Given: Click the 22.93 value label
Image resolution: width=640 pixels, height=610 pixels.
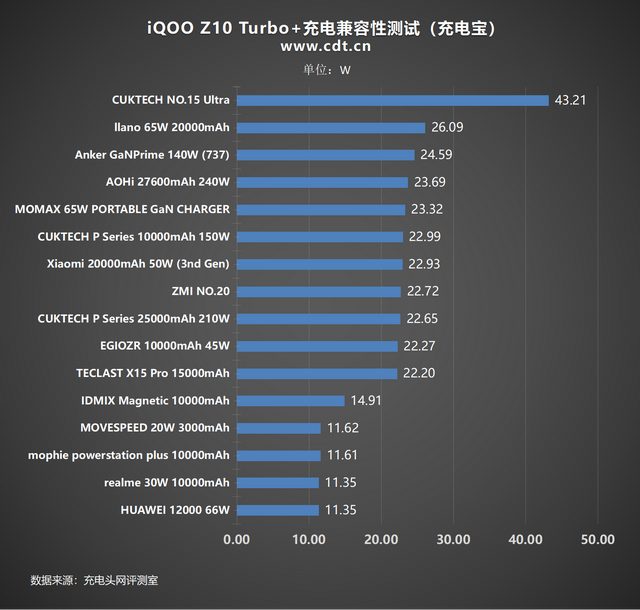Looking at the screenshot, I should tap(424, 264).
